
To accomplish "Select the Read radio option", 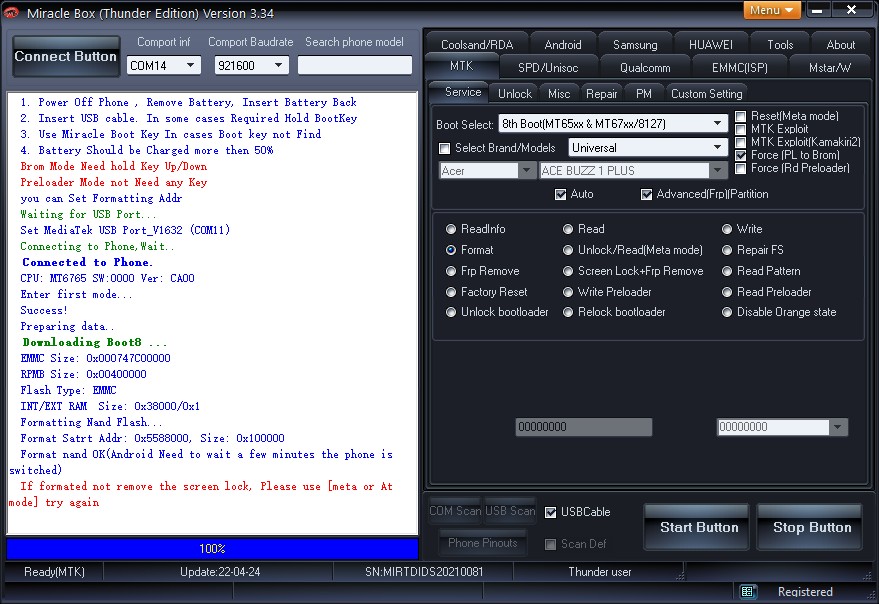I will 568,229.
